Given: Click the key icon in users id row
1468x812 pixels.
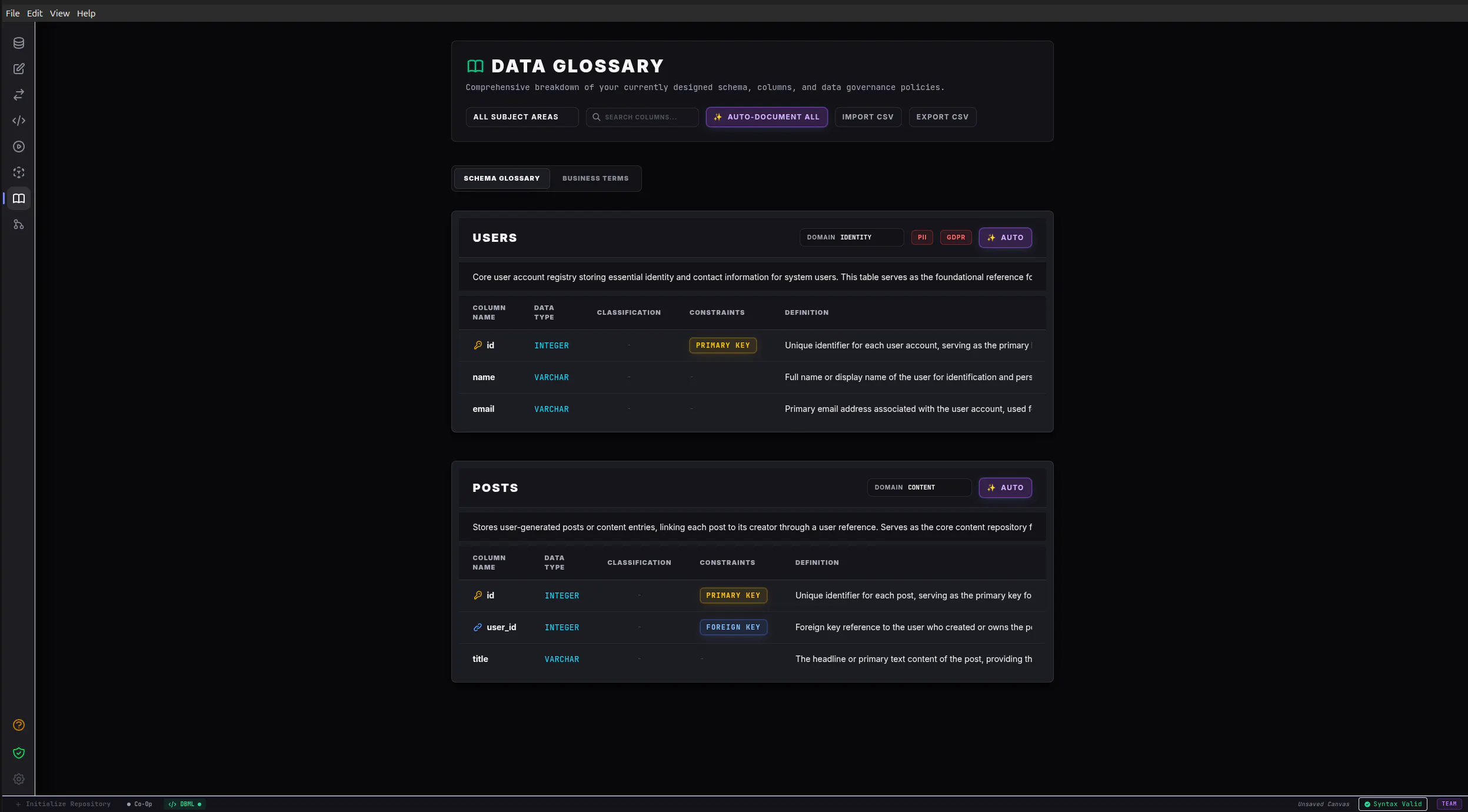Looking at the screenshot, I should (x=478, y=345).
